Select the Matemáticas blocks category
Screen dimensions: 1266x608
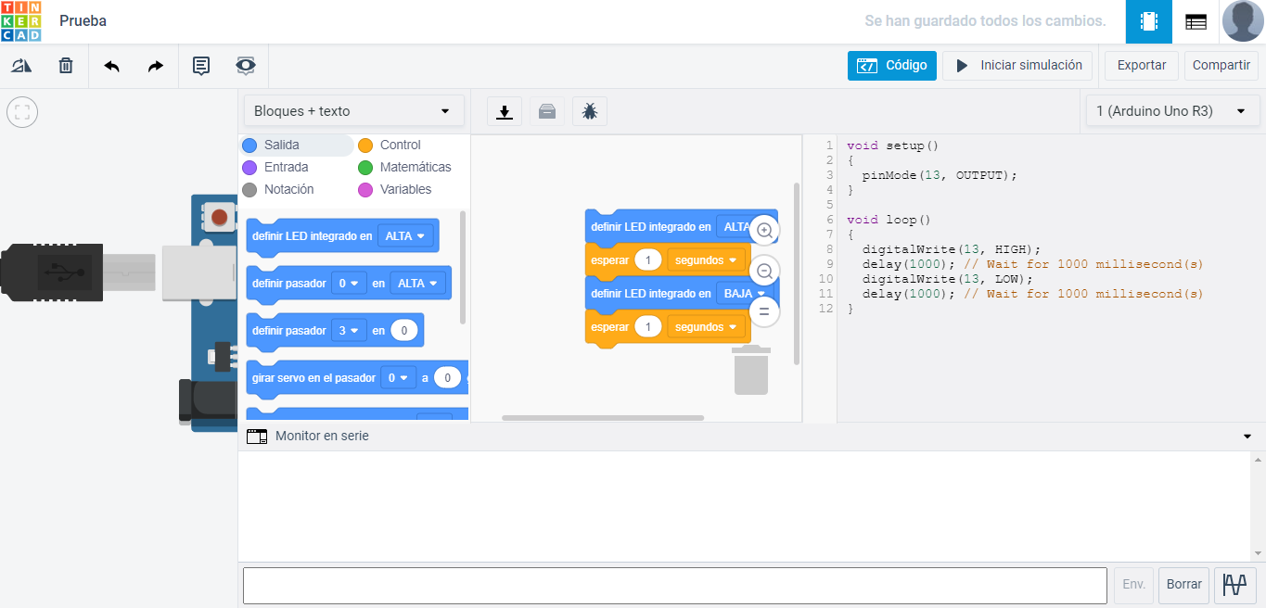[x=415, y=167]
